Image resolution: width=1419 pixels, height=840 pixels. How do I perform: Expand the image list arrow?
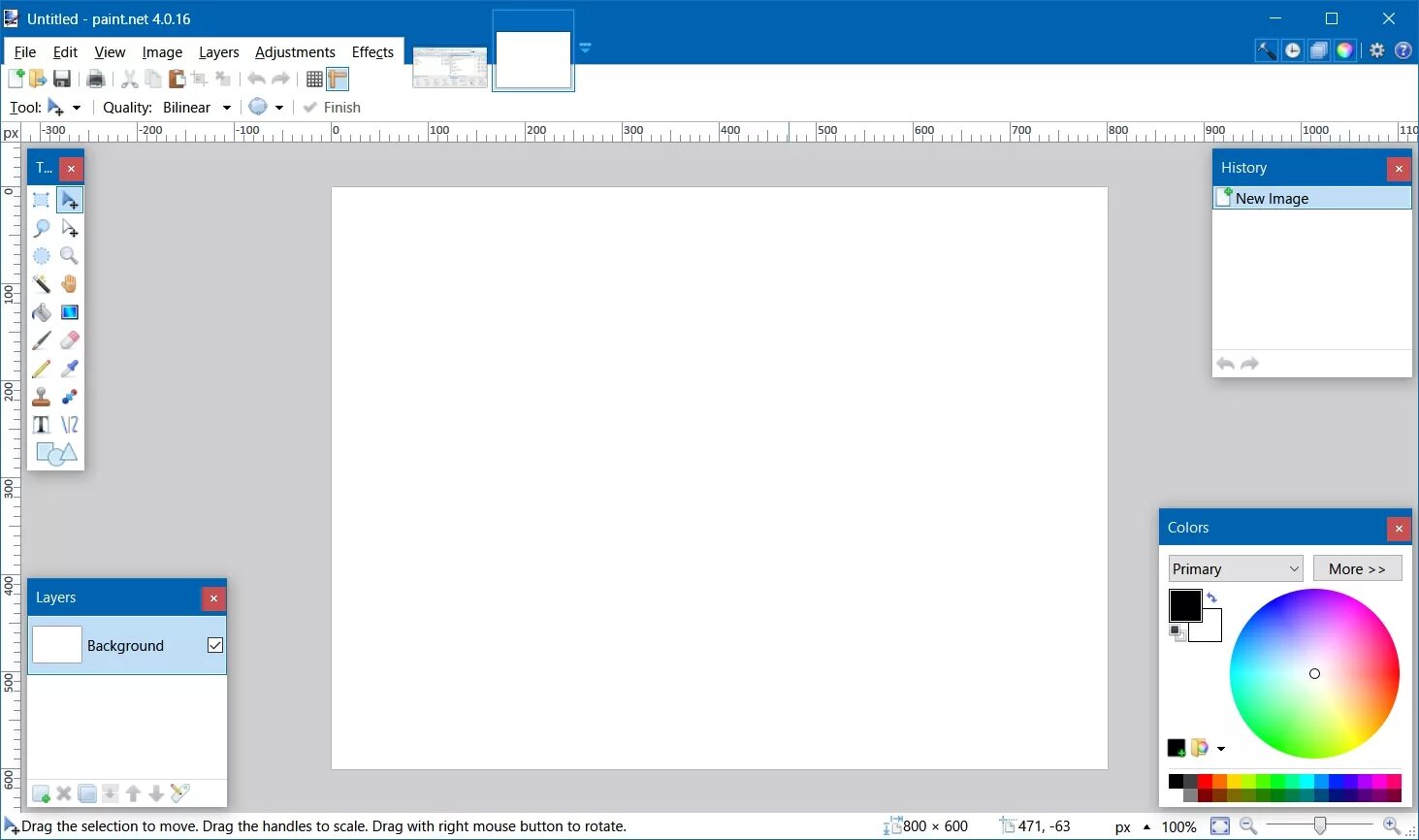pyautogui.click(x=585, y=48)
